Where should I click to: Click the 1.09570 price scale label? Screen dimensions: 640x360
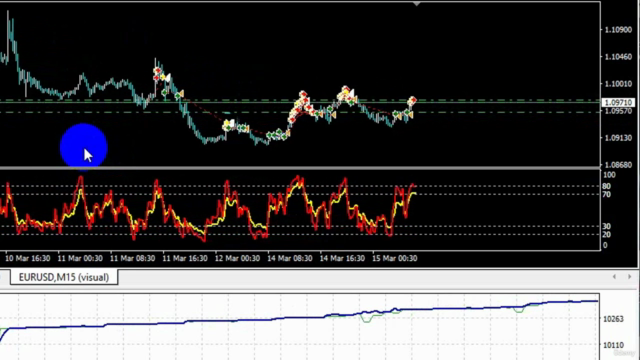[x=618, y=111]
